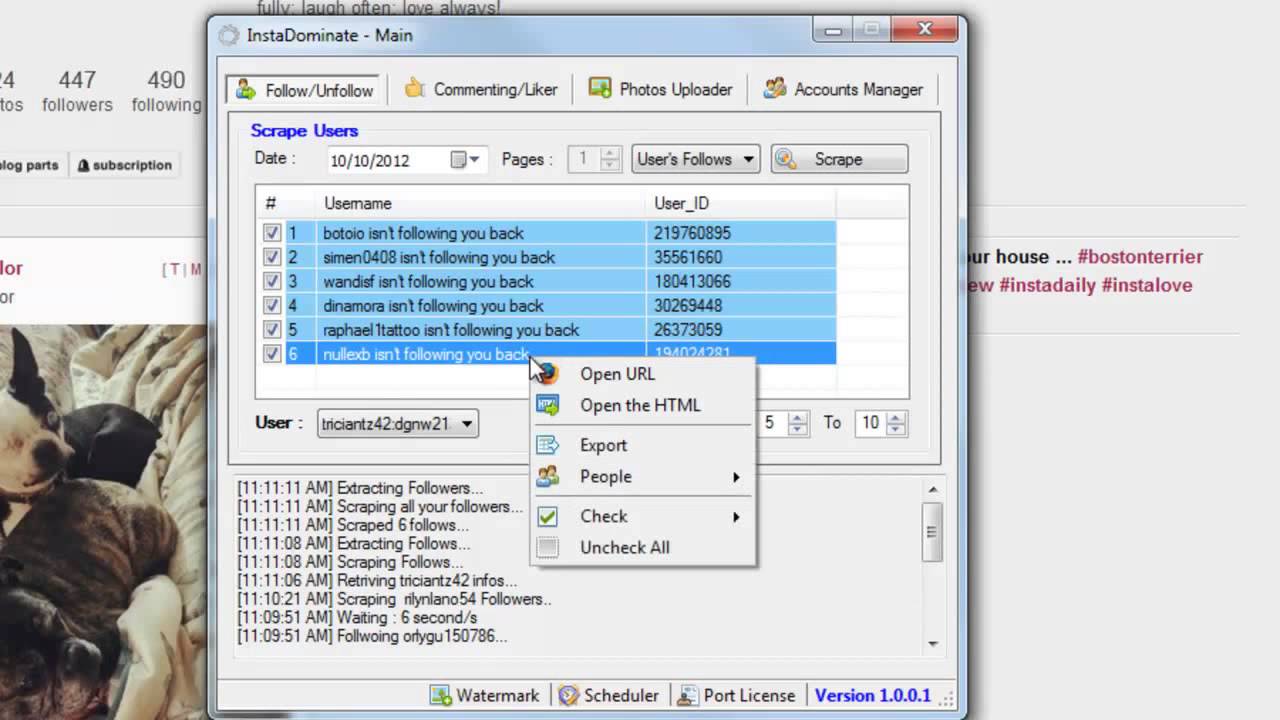1280x720 pixels.
Task: Click the Scheduler clock icon
Action: [568, 695]
